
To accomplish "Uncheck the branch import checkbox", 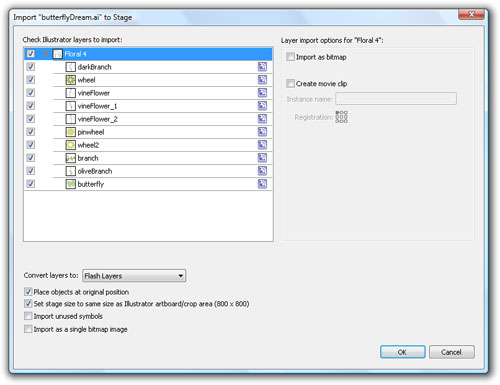I will coord(31,158).
